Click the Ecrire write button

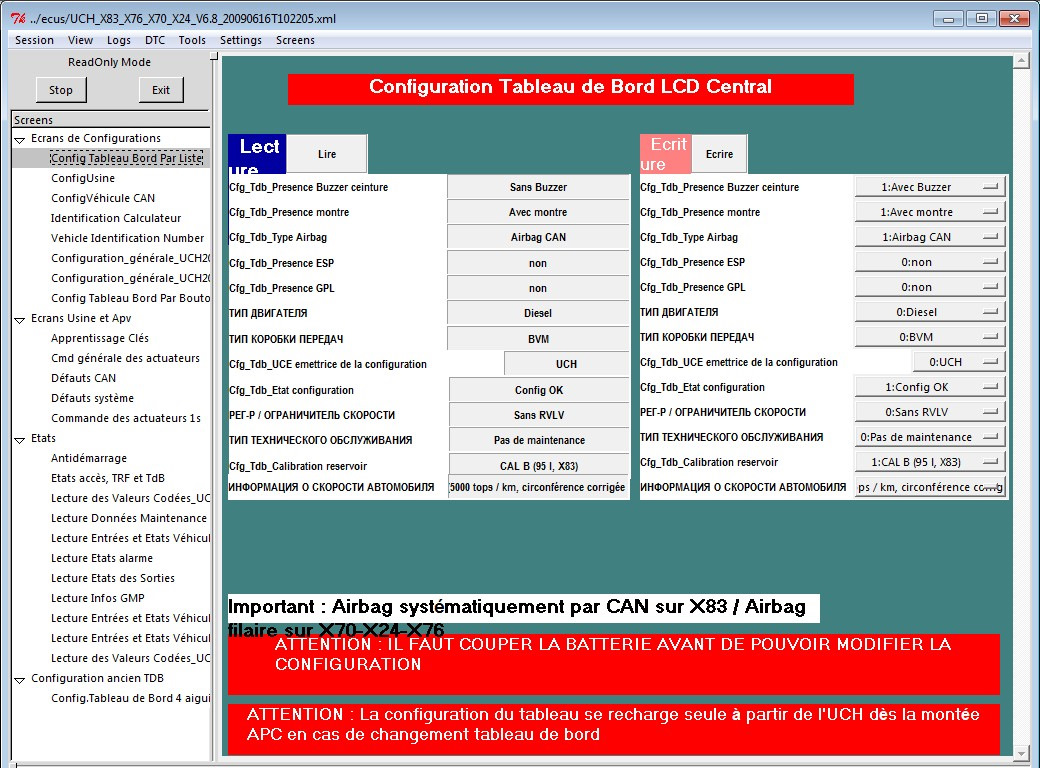click(719, 154)
